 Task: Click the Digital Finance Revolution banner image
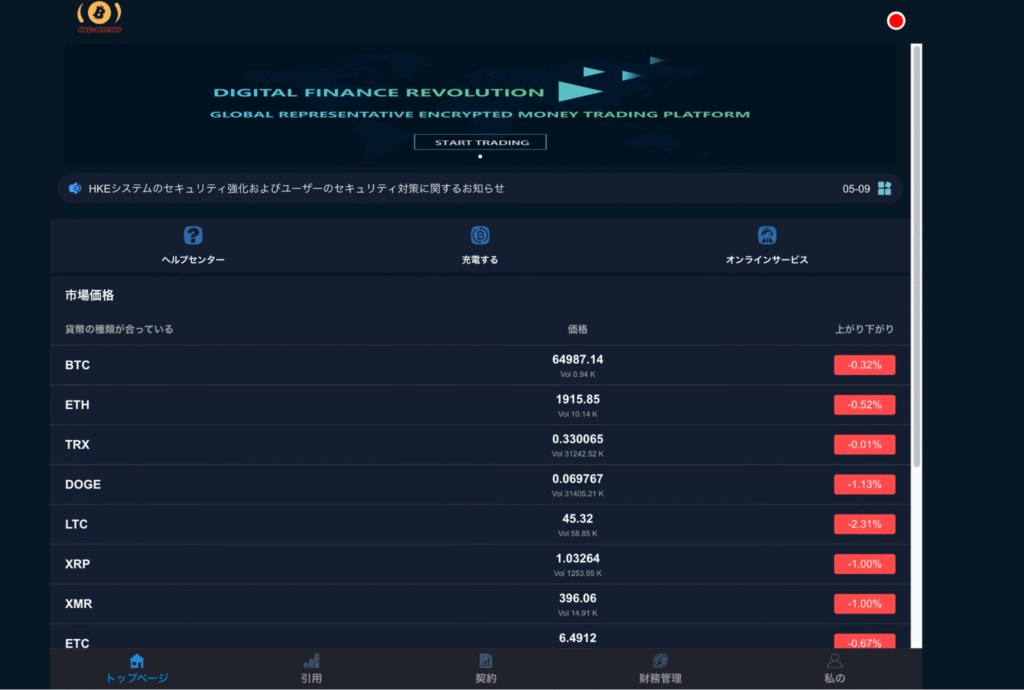[480, 104]
